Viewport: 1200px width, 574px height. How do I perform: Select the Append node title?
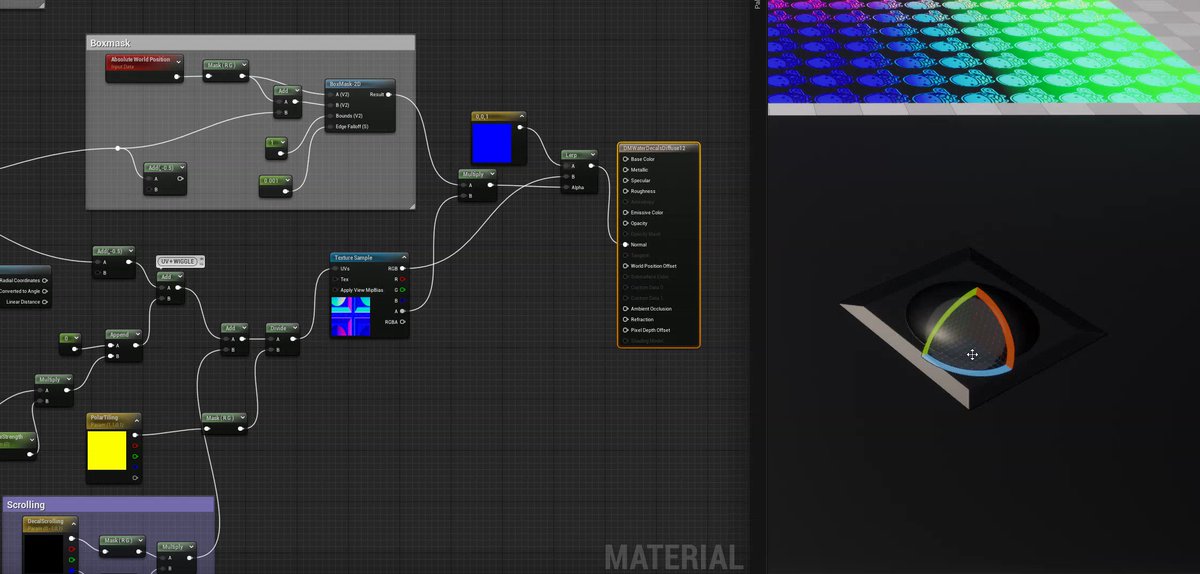(119, 335)
